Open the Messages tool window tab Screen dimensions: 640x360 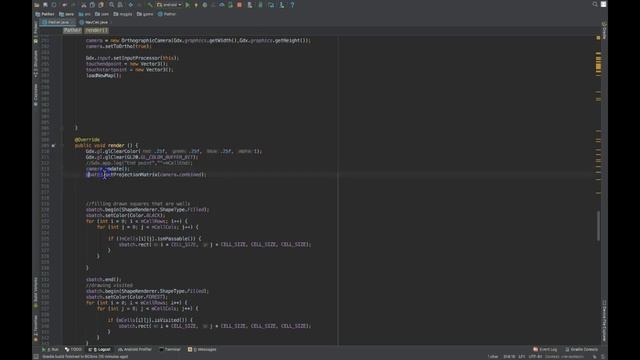(202, 349)
